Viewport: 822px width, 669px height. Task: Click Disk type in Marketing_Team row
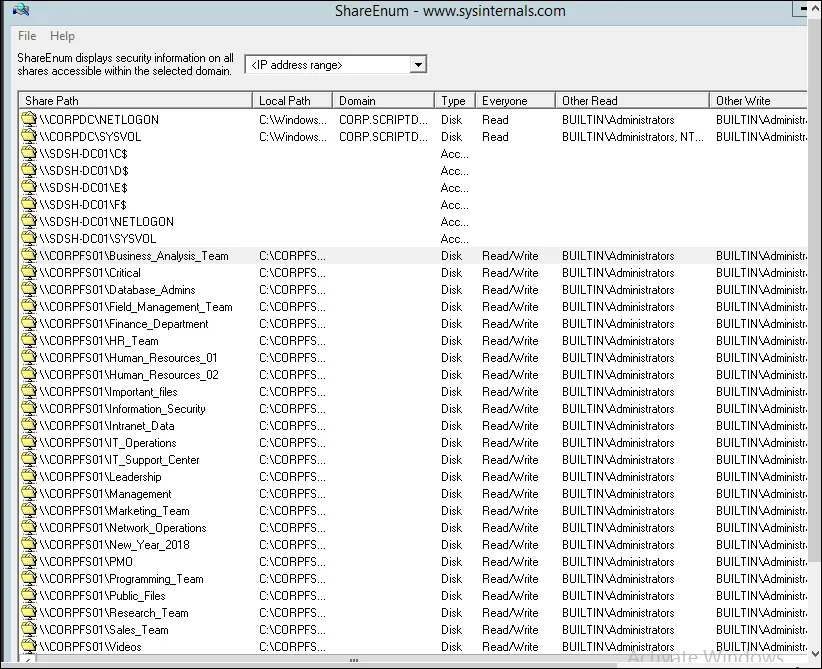click(451, 511)
